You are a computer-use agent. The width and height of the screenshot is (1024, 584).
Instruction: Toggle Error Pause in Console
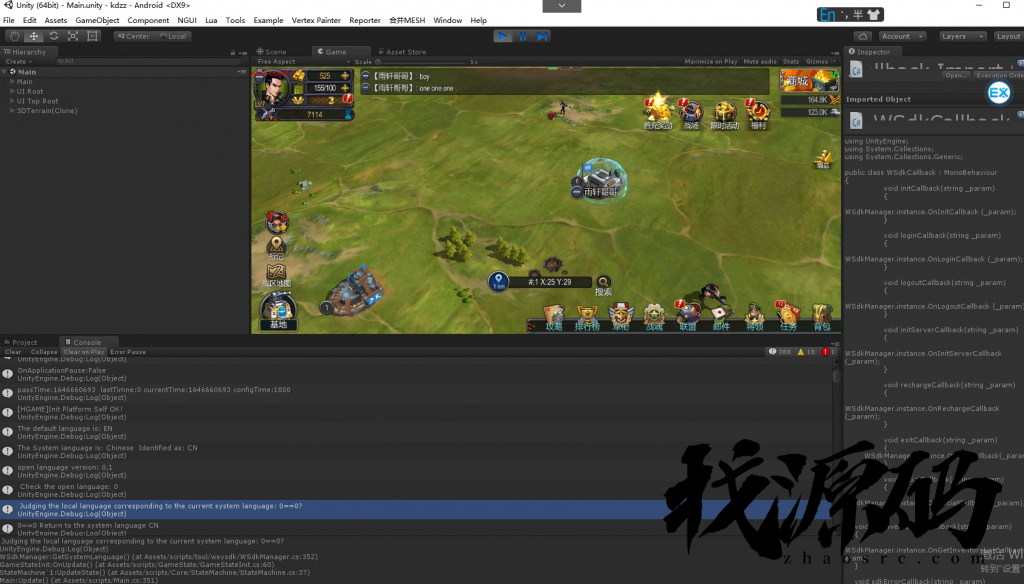coord(128,352)
